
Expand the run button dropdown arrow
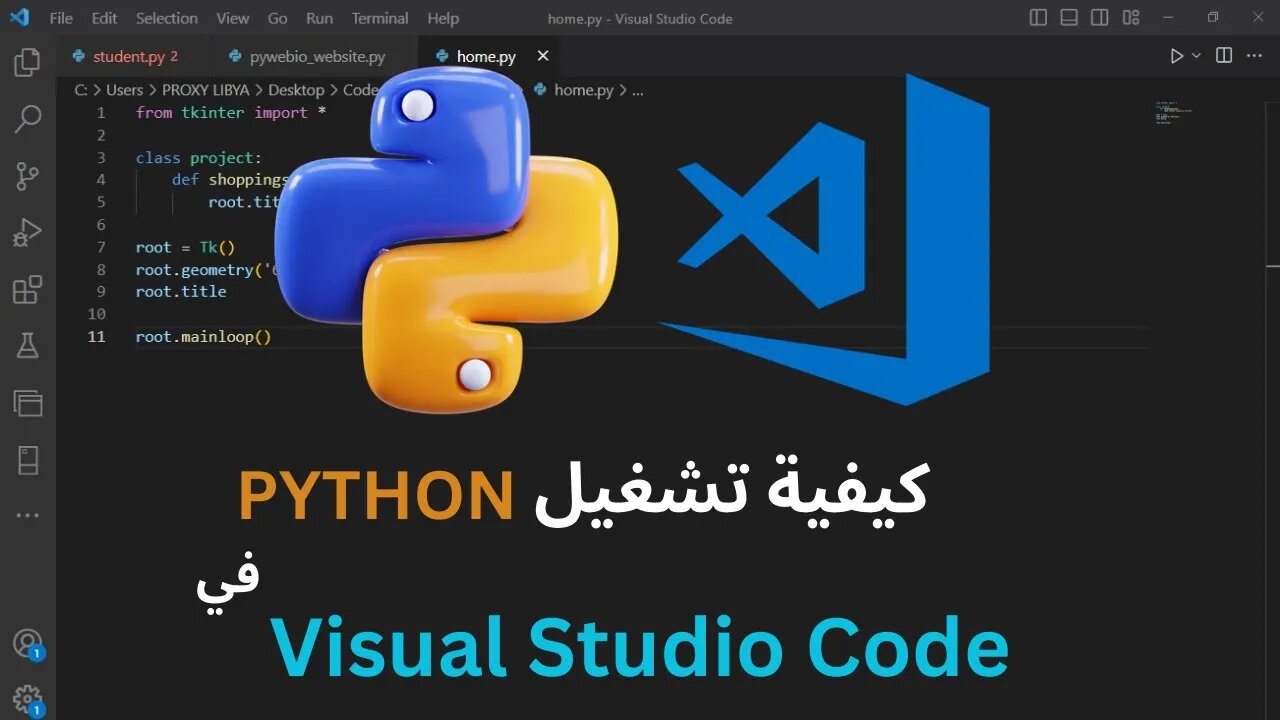click(1196, 56)
